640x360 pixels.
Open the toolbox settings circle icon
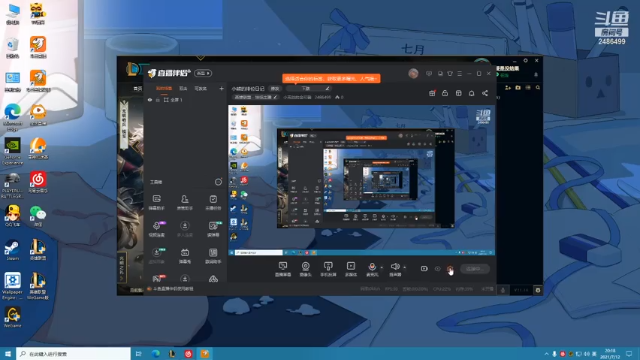(218, 182)
